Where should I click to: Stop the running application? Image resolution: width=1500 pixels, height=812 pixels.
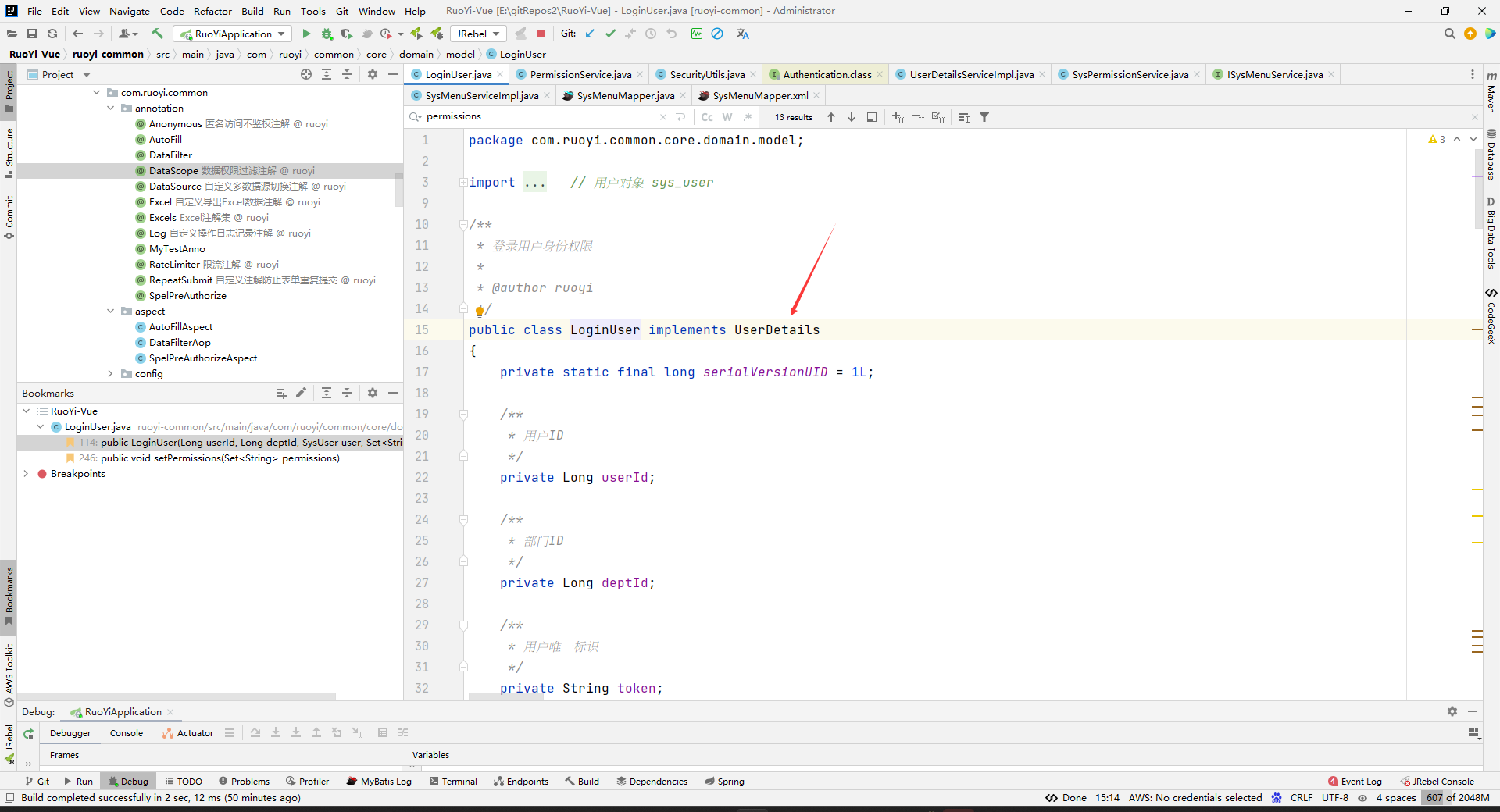[x=540, y=34]
